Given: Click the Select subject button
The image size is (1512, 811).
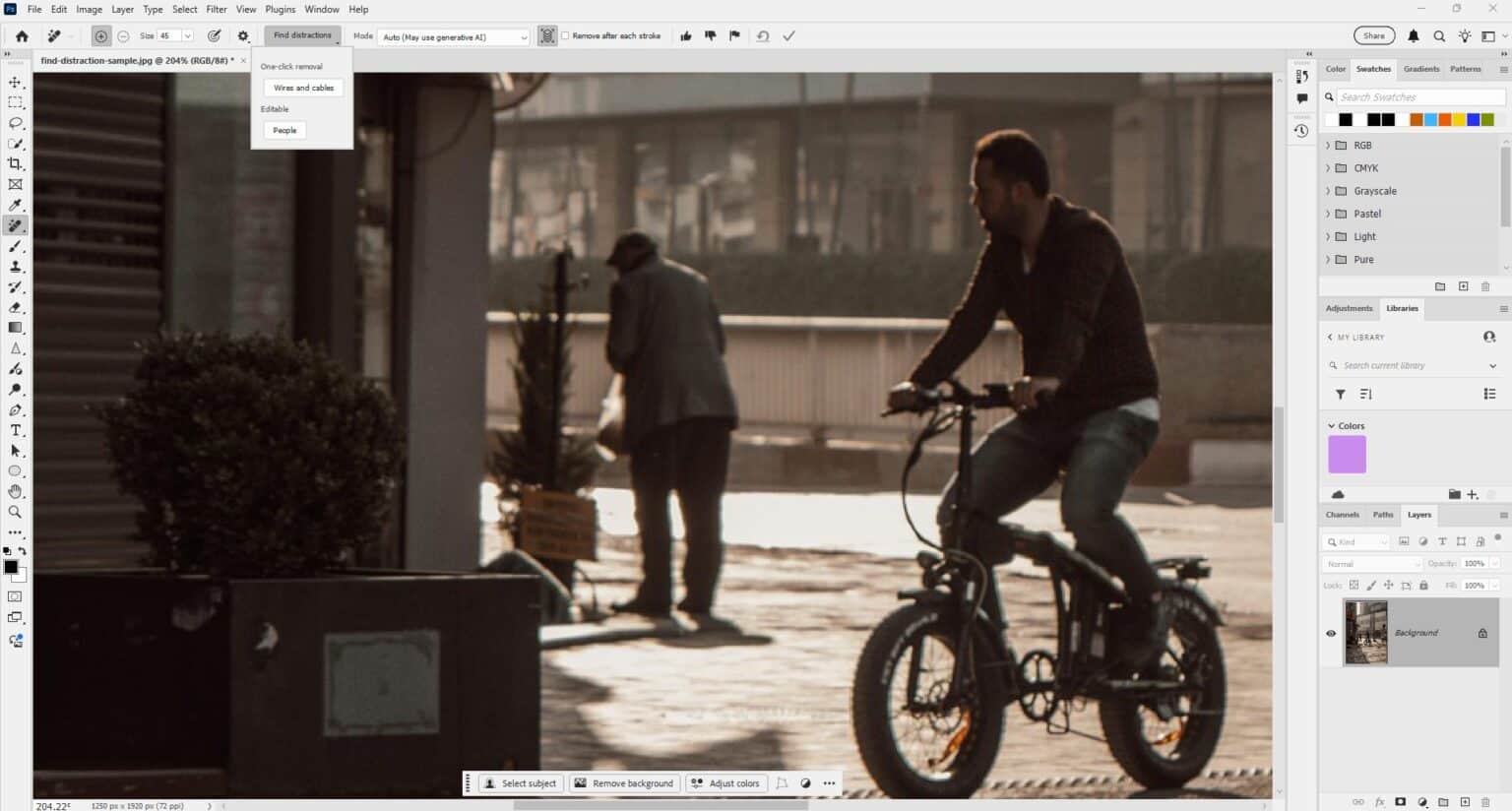Looking at the screenshot, I should coord(519,783).
